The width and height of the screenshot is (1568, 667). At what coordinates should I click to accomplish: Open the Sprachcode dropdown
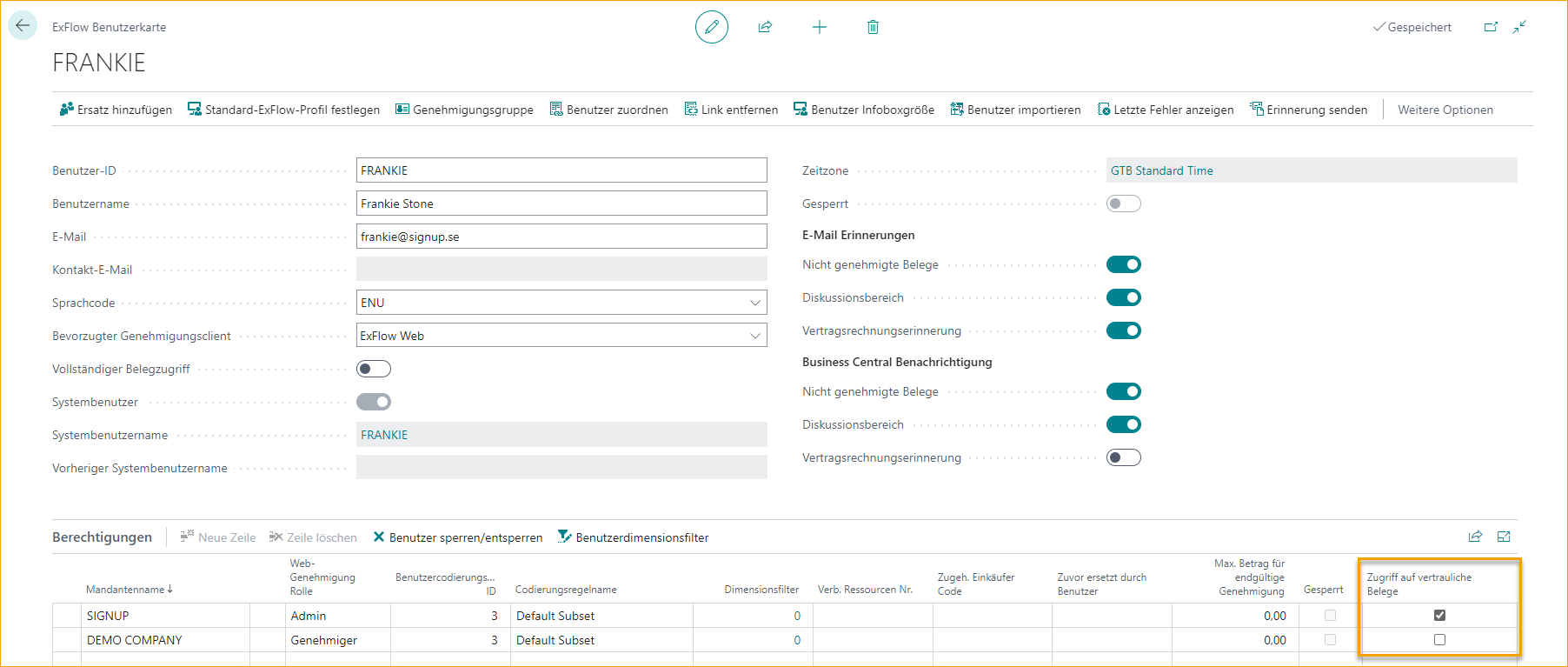coord(754,303)
